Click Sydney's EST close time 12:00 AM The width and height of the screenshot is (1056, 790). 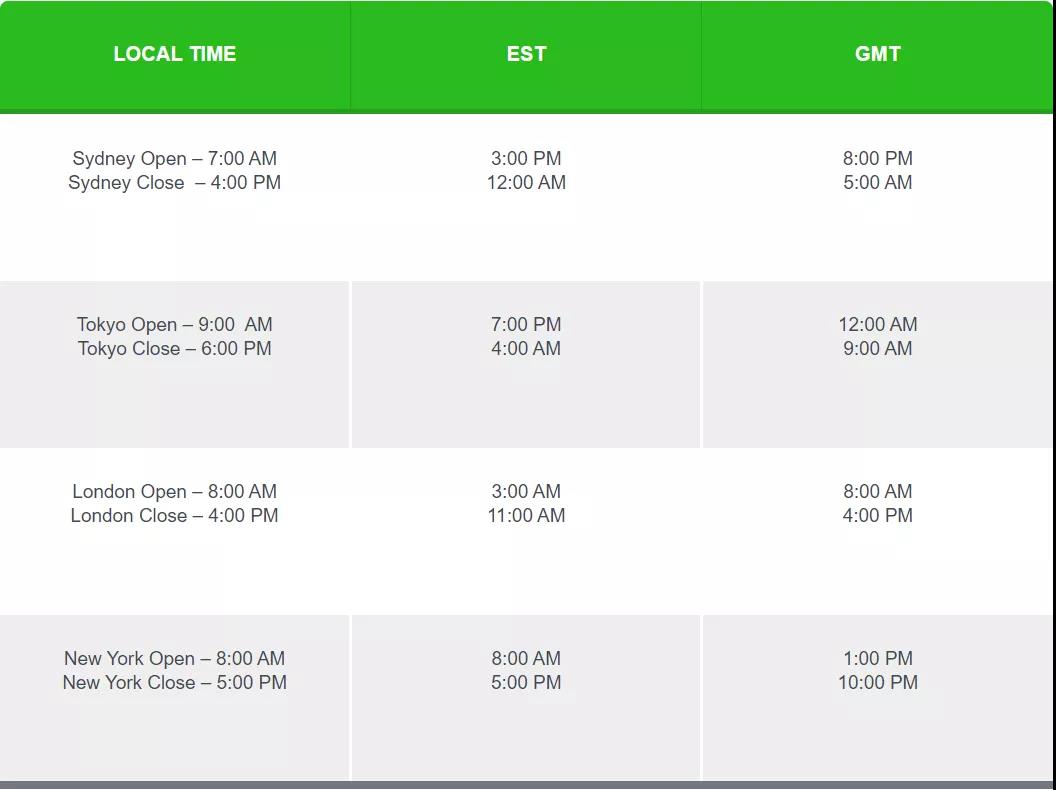(x=526, y=182)
